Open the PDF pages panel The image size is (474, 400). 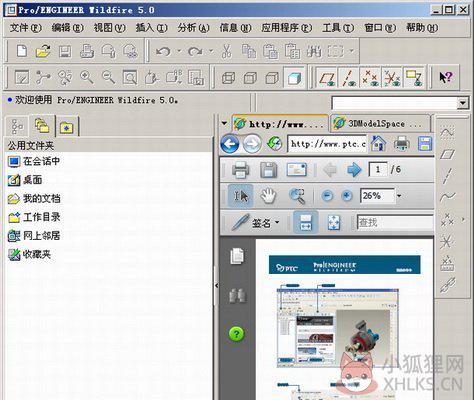pos(237,256)
